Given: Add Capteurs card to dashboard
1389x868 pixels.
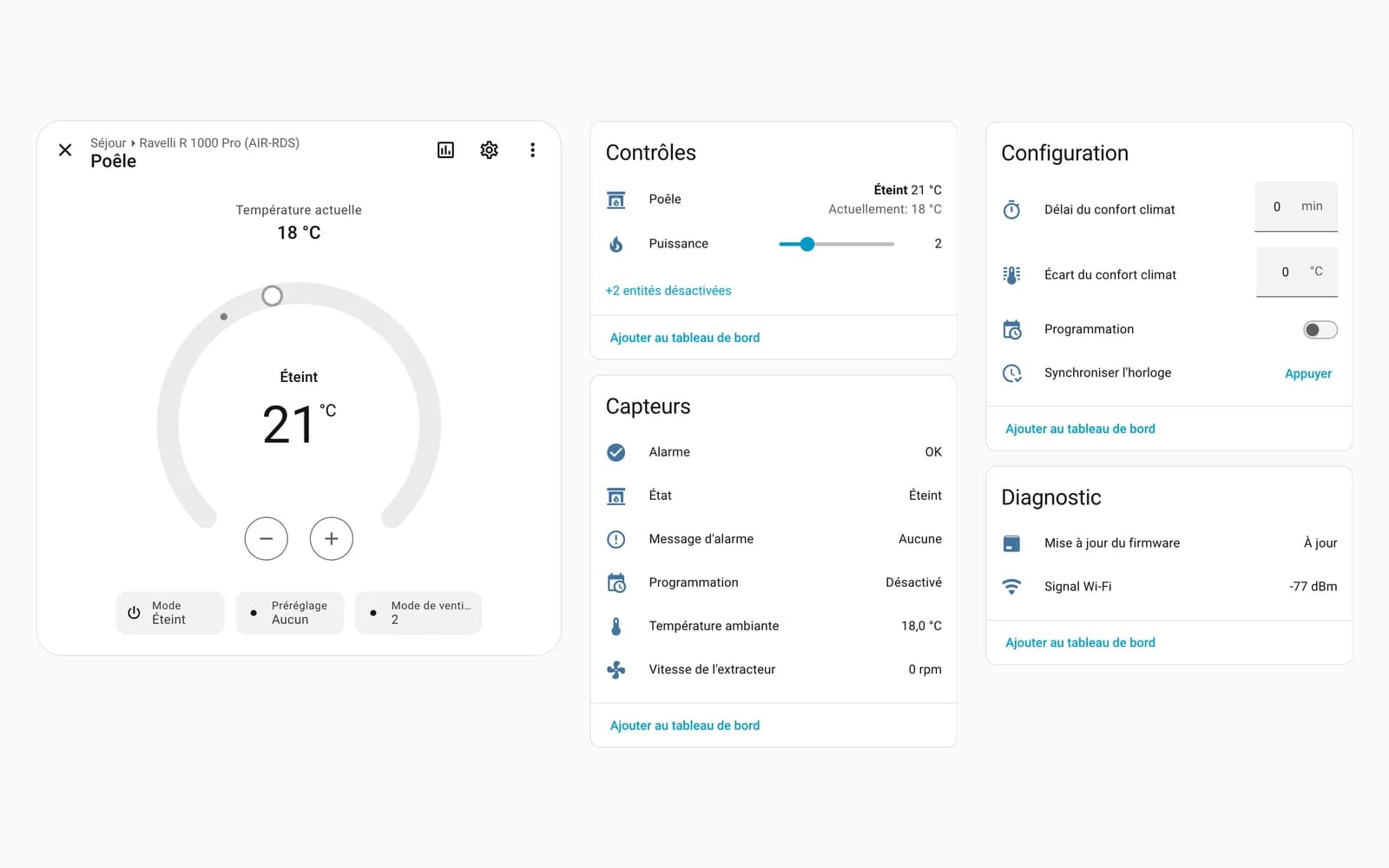Looking at the screenshot, I should click(685, 726).
